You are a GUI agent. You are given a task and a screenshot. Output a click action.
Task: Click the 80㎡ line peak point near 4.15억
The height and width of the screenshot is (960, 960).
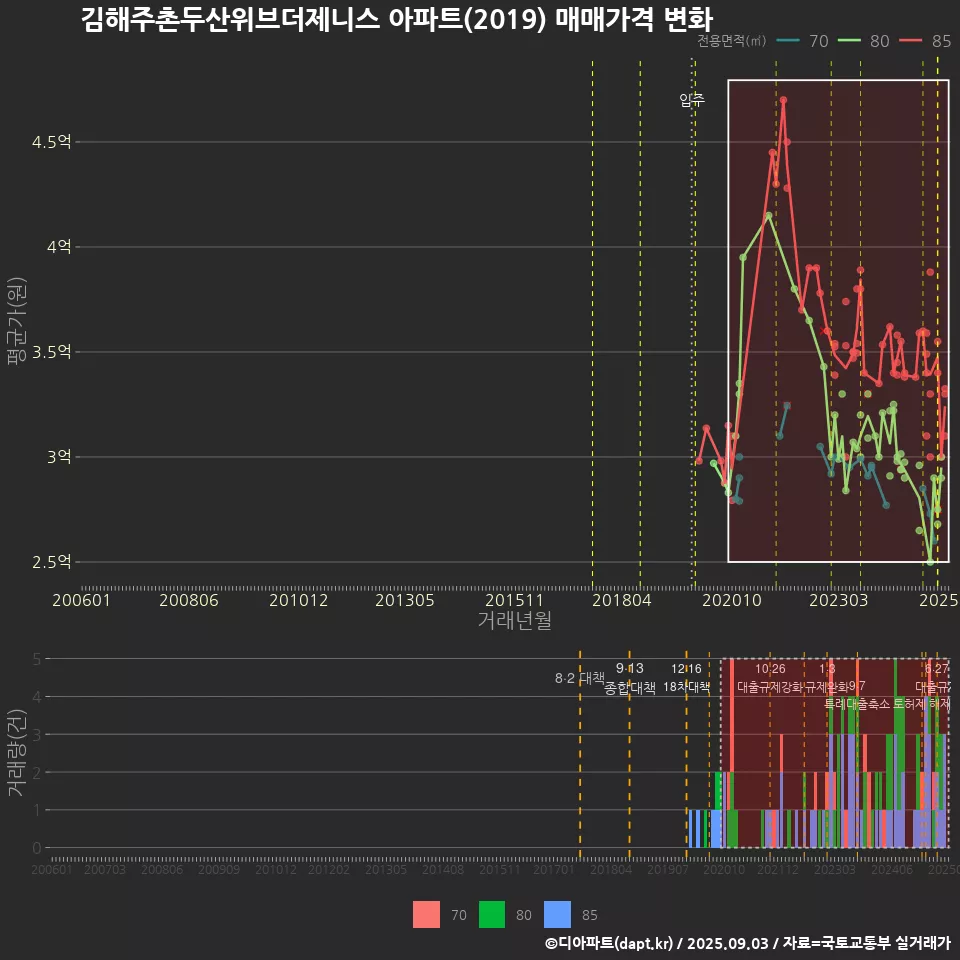[x=768, y=216]
